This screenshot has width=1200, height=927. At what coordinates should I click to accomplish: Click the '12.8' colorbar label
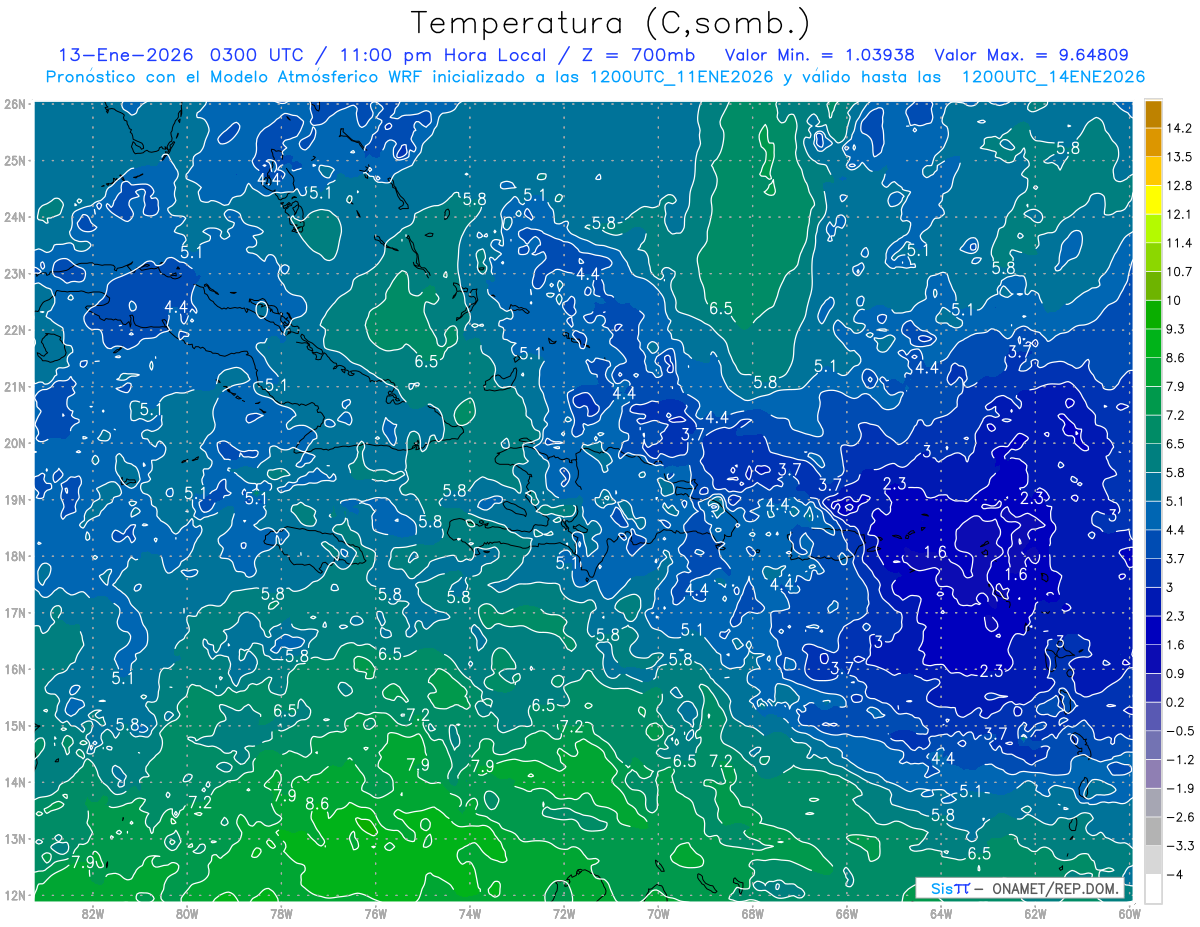1179,186
